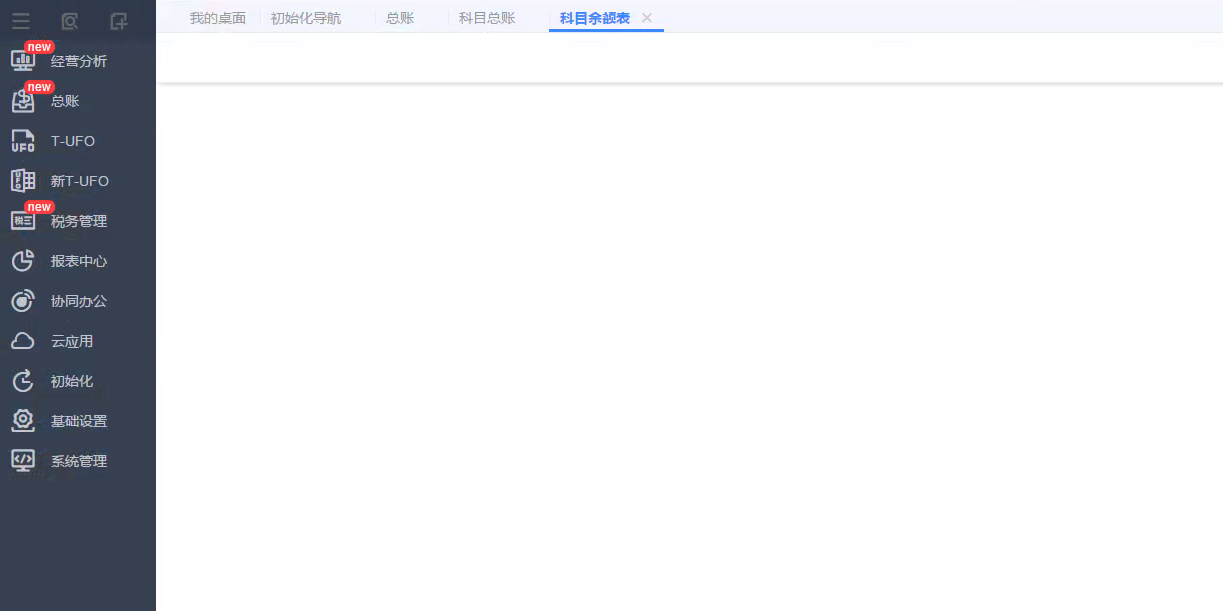This screenshot has width=1223, height=611.
Task: Open the 初始化 refresh-arrow icon
Action: click(x=23, y=381)
